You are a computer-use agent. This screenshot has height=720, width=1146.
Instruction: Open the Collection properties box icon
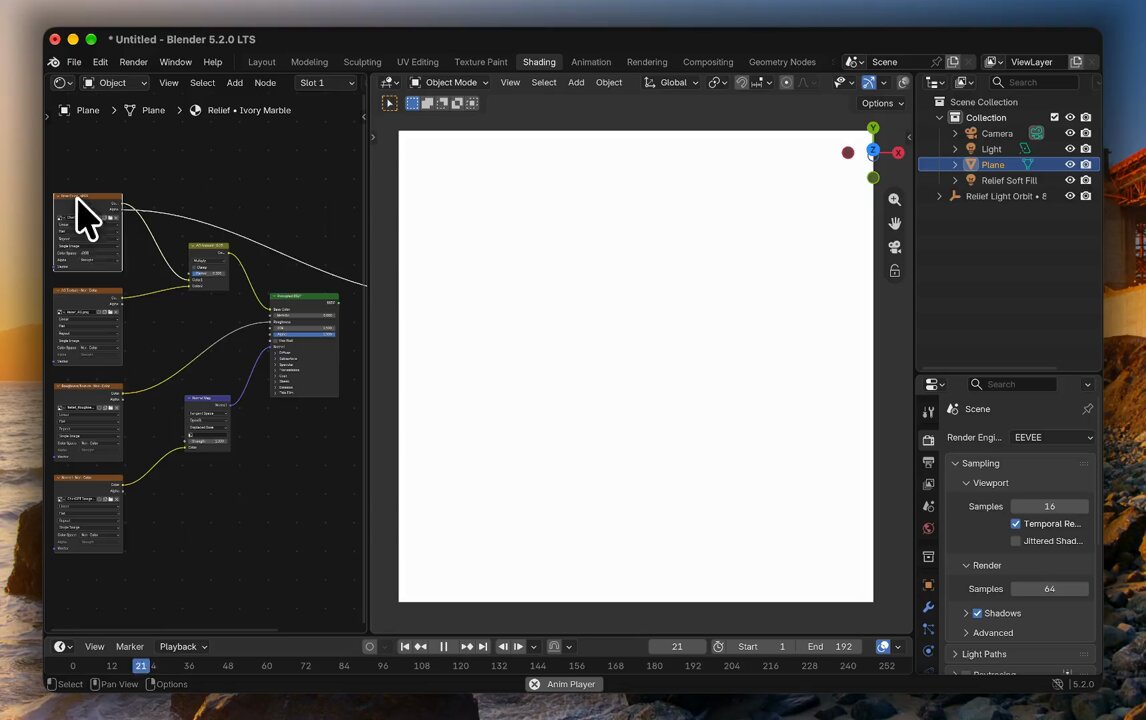928,557
